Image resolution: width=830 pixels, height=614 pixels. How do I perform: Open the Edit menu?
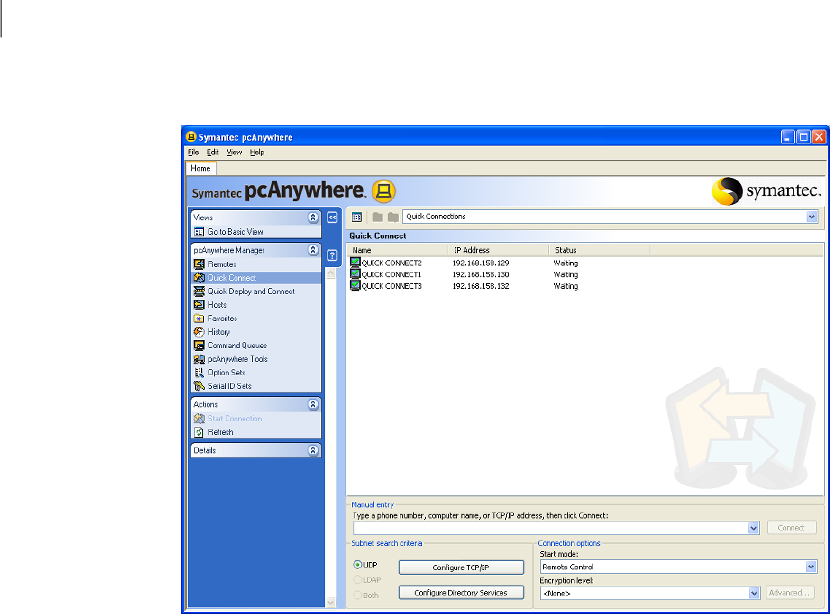[x=213, y=152]
